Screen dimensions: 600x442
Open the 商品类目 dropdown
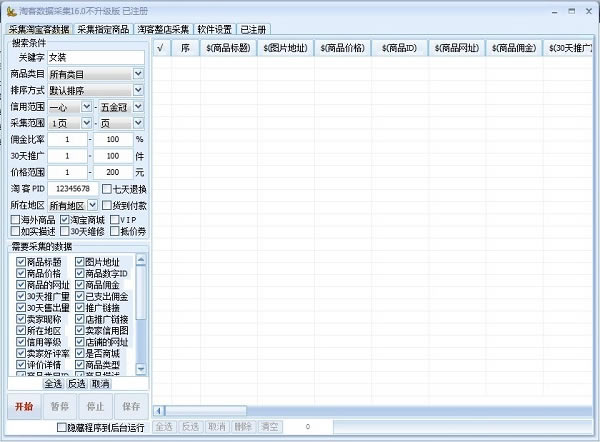click(x=138, y=73)
